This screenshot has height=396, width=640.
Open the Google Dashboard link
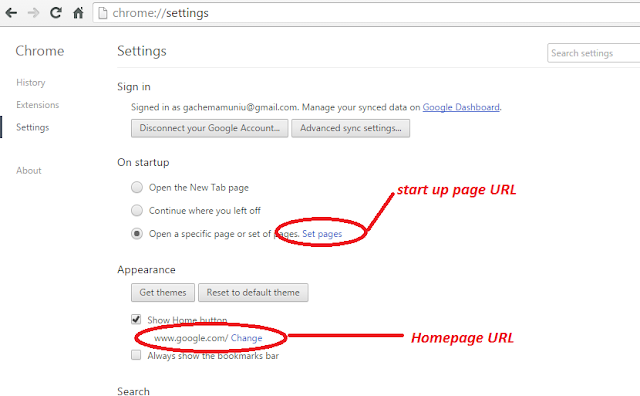(x=461, y=107)
